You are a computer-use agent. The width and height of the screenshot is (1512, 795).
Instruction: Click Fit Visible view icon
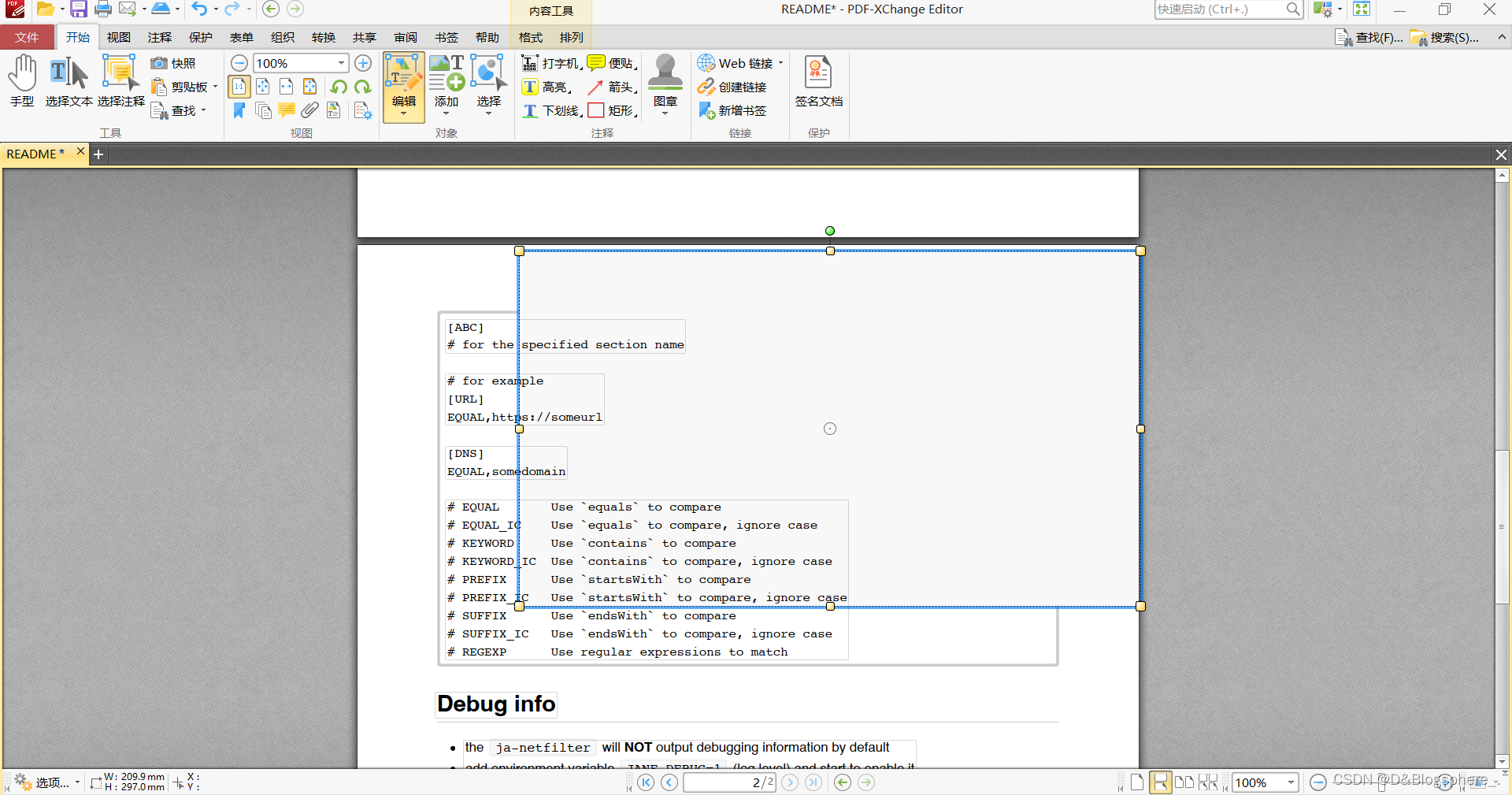[310, 87]
